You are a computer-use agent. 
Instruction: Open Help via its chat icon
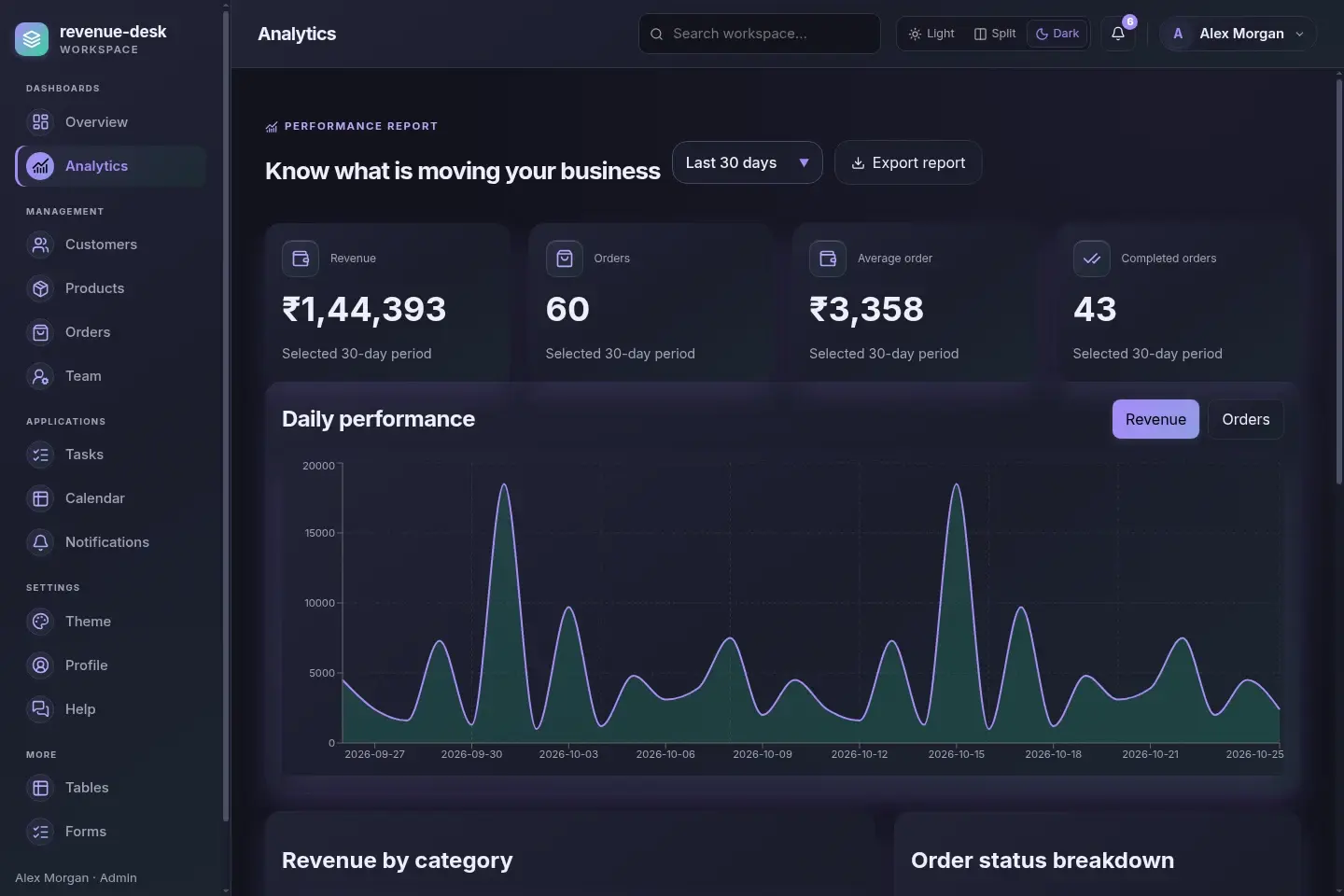point(40,709)
